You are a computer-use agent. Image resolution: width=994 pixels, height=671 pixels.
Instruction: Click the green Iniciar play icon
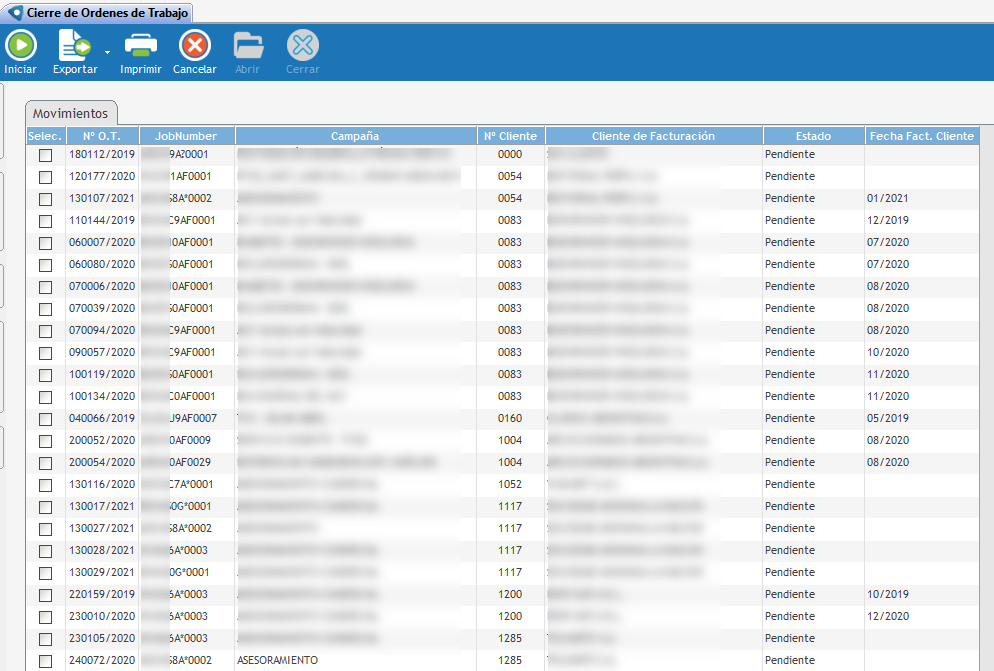[20, 45]
